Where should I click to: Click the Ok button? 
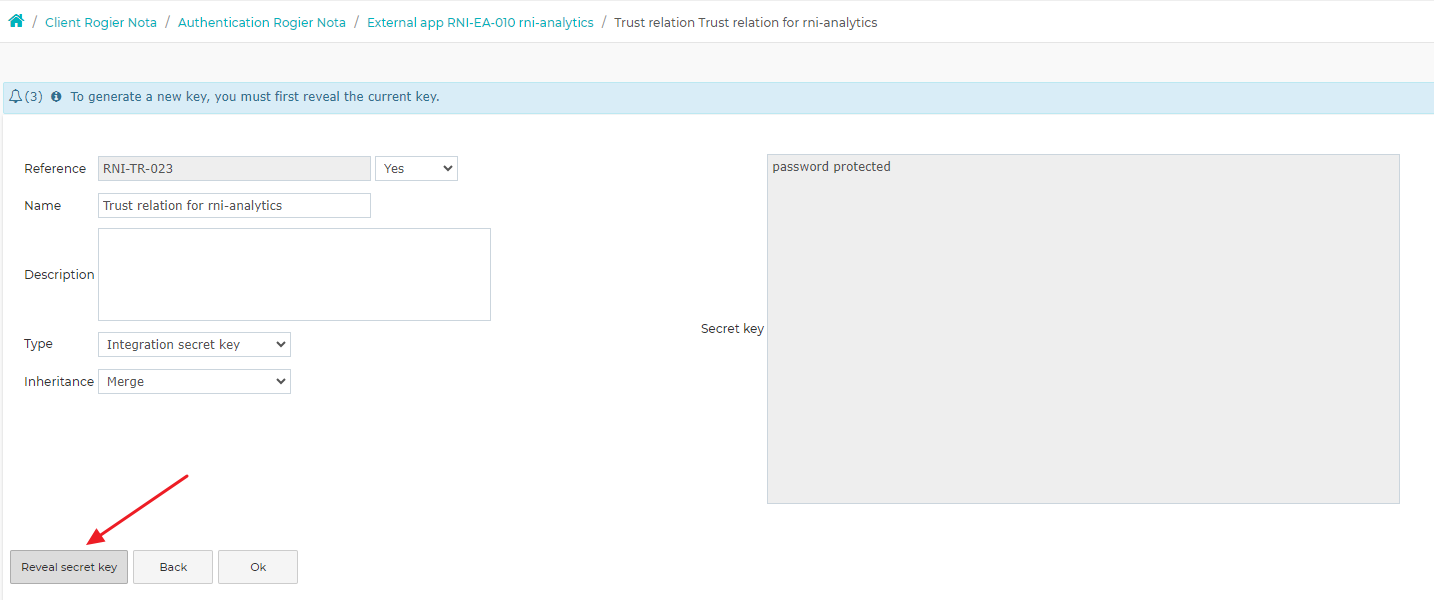point(258,567)
